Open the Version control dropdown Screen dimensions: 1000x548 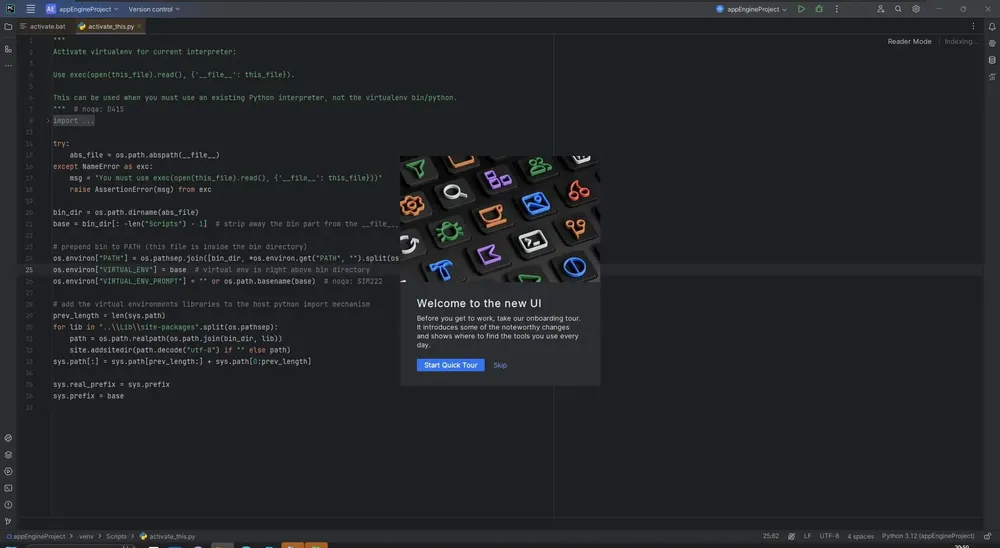click(154, 9)
